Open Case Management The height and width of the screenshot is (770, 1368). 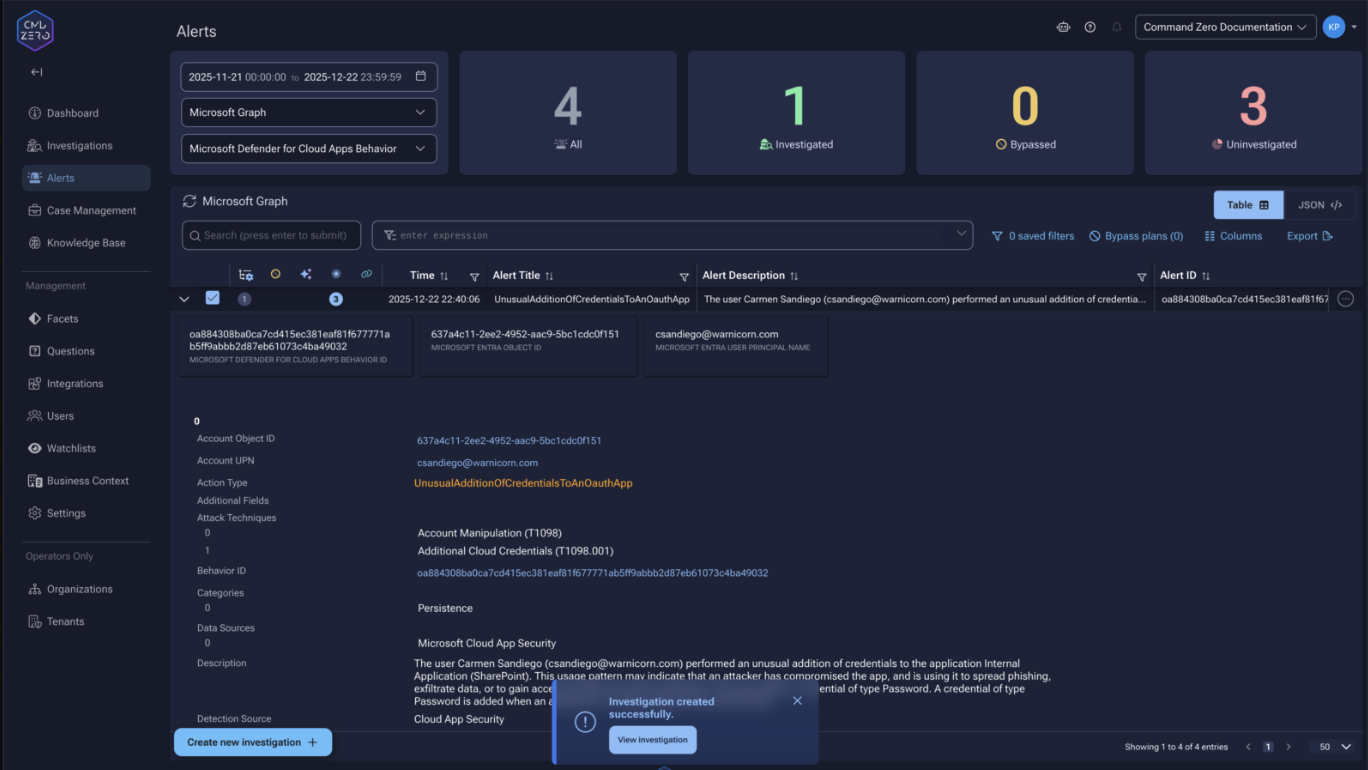pos(86,211)
